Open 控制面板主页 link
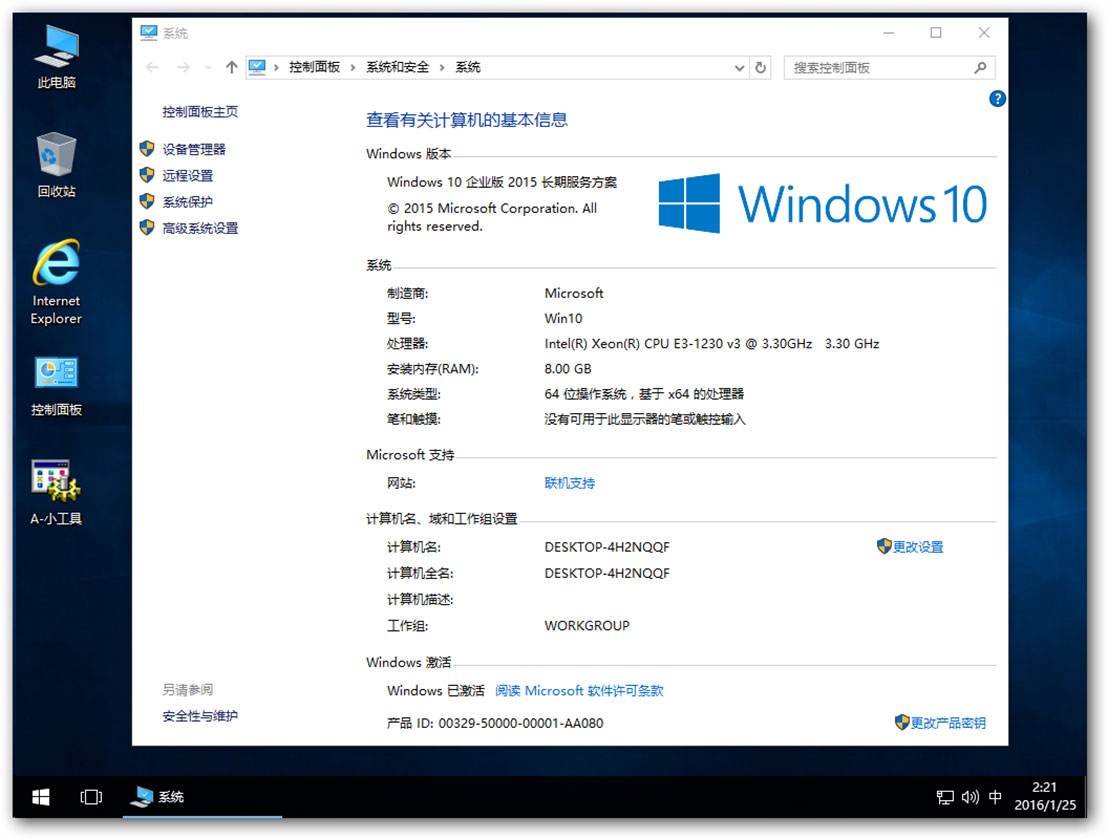 (200, 112)
